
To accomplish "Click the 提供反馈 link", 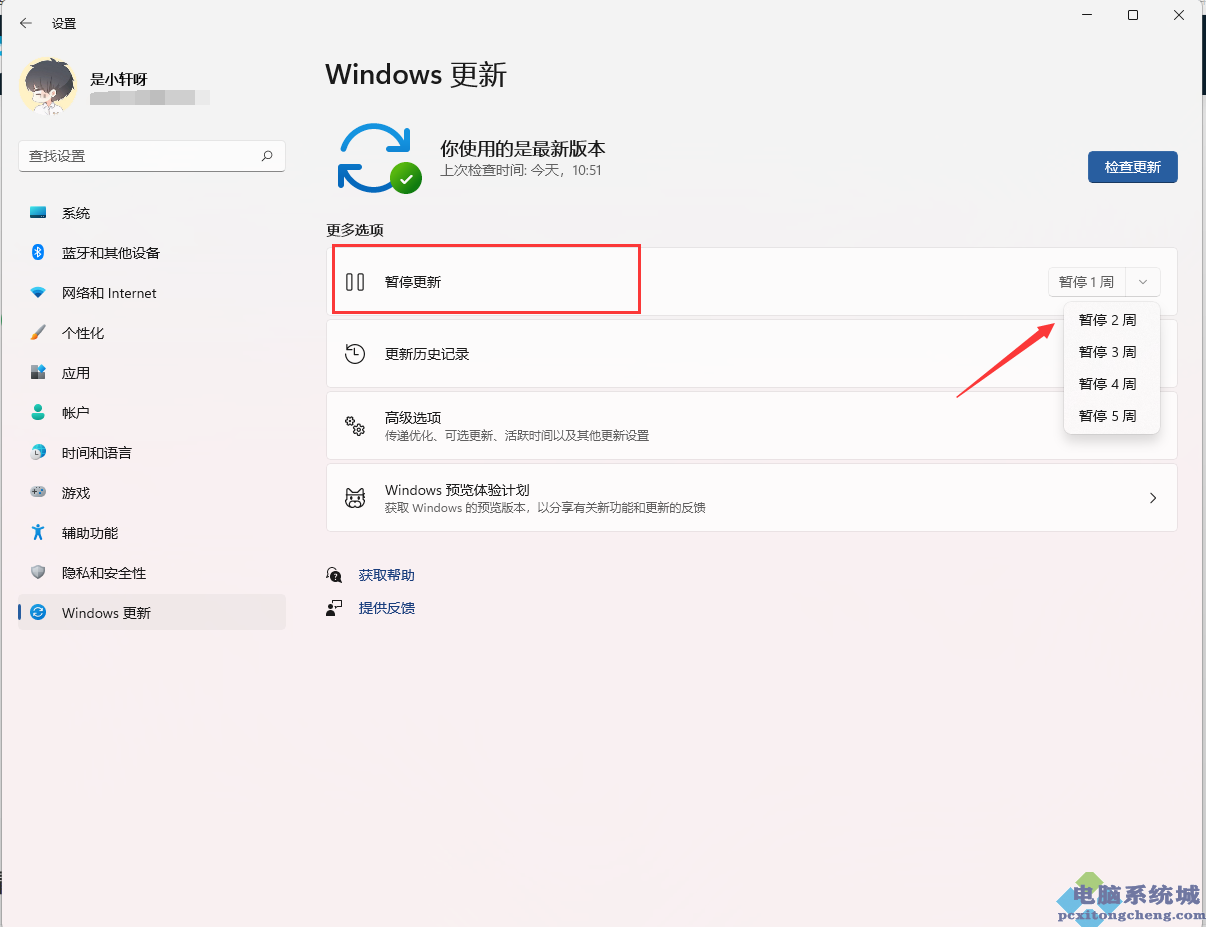I will click(387, 608).
